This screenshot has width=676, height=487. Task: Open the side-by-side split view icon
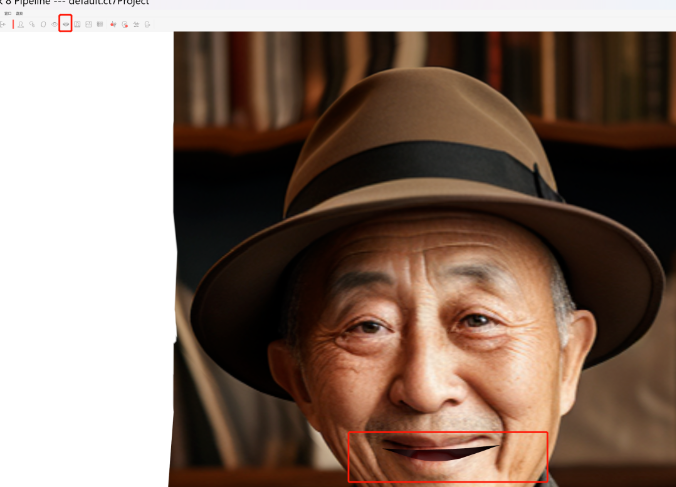click(x=77, y=23)
